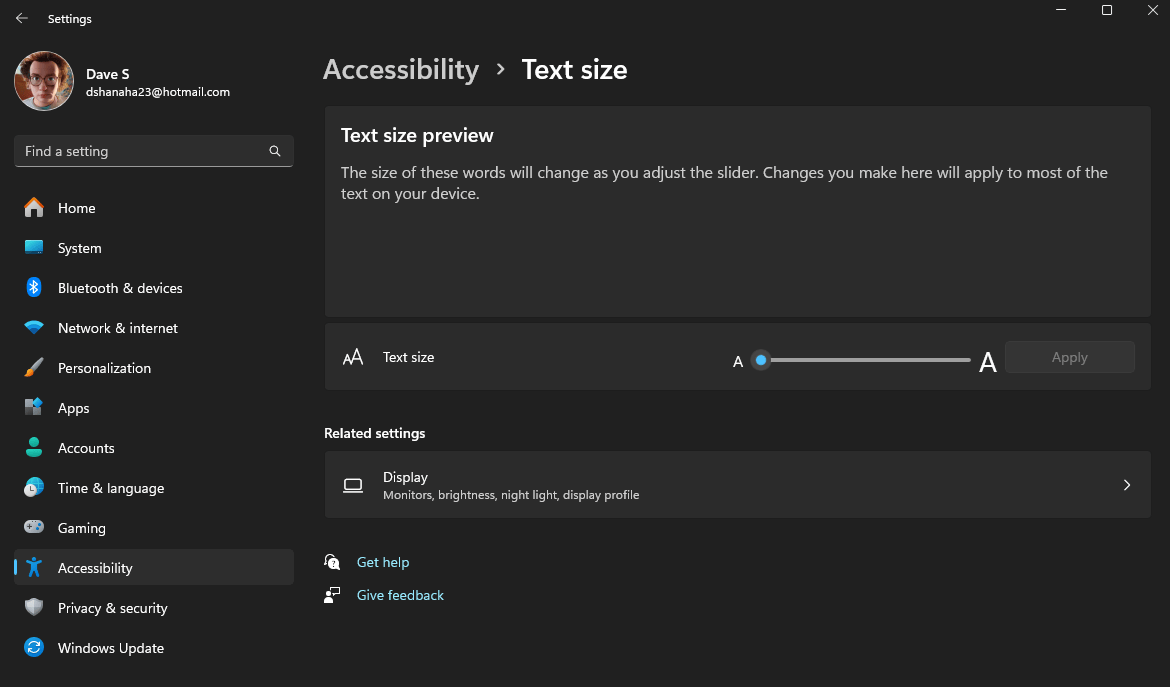Click the Find a setting search box
Viewport: 1170px width, 687px height.
point(153,151)
